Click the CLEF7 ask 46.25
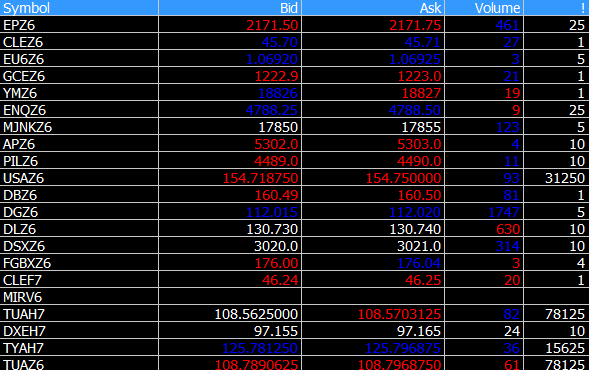 click(x=423, y=280)
